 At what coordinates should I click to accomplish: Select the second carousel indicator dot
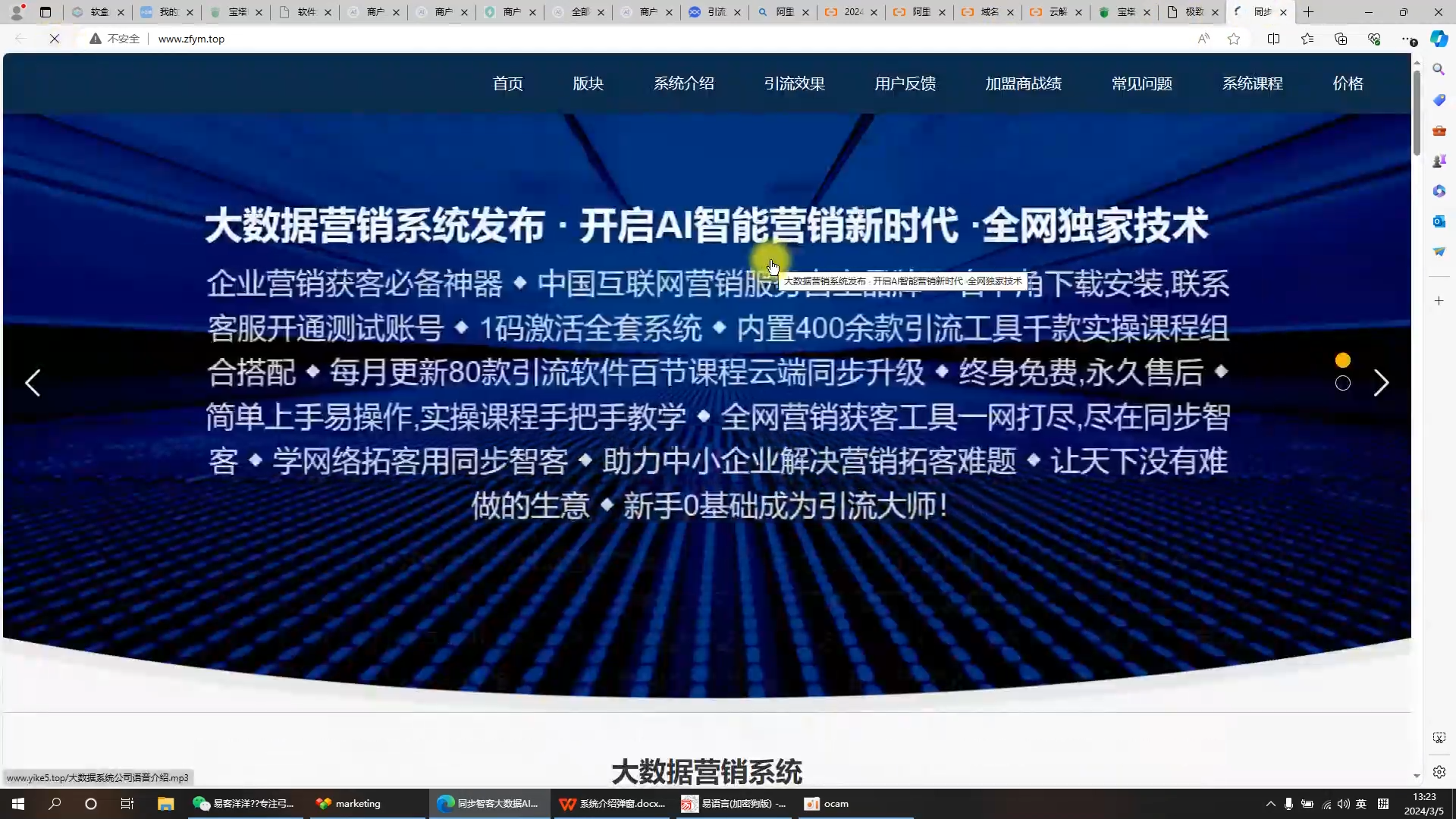[x=1342, y=384]
